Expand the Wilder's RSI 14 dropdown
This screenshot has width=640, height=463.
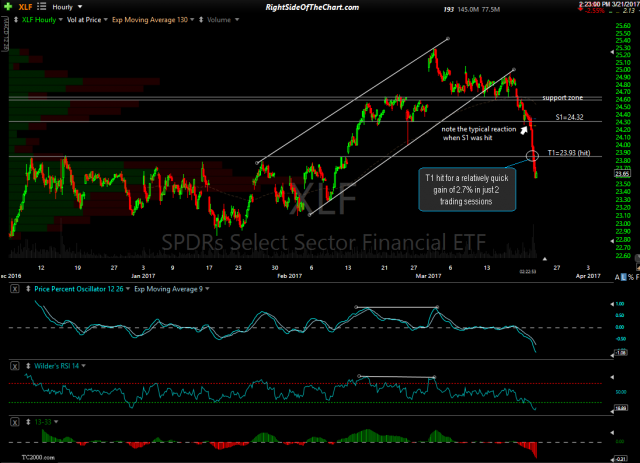(x=84, y=366)
